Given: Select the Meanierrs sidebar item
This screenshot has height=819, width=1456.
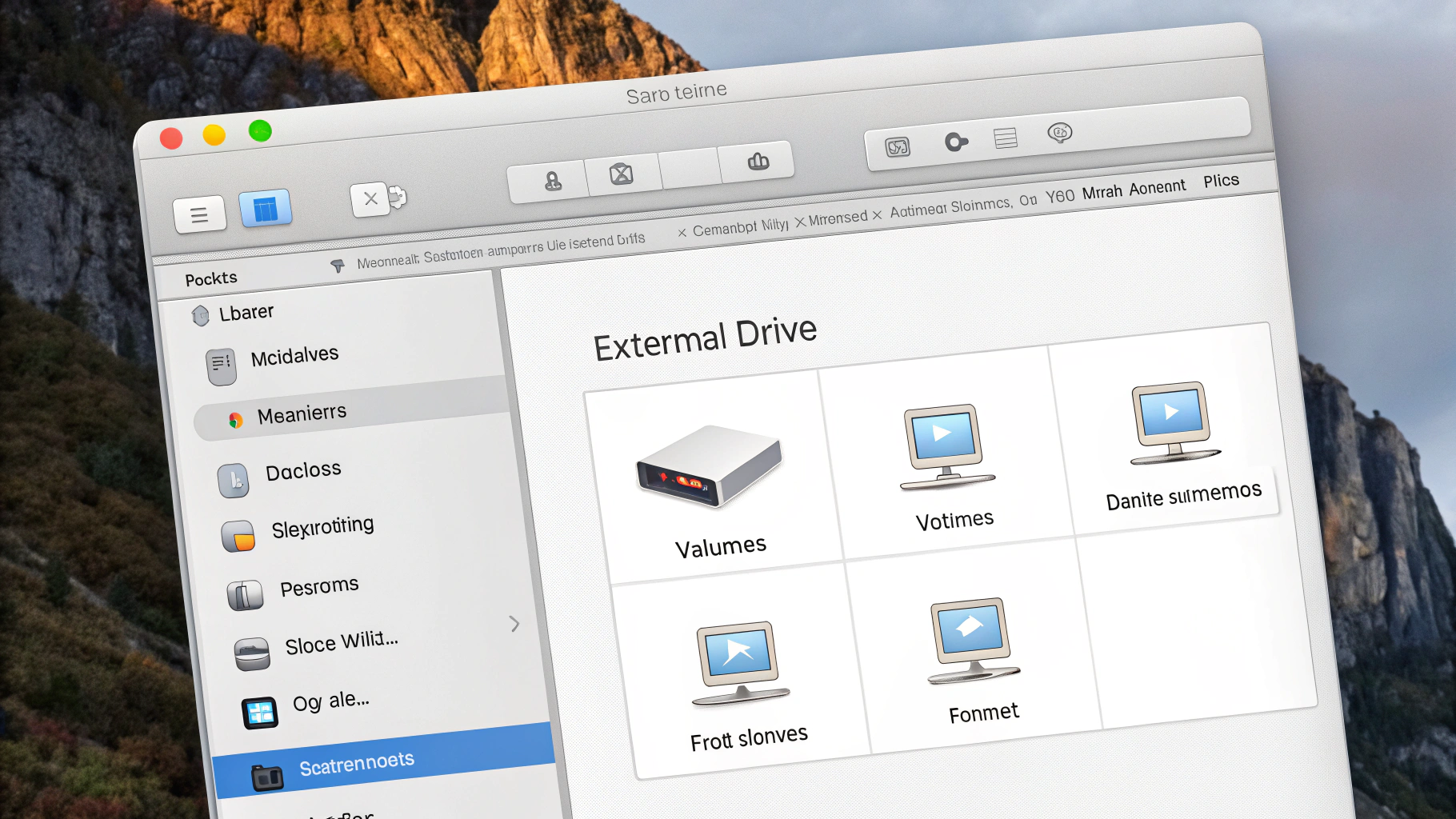Looking at the screenshot, I should pyautogui.click(x=302, y=414).
